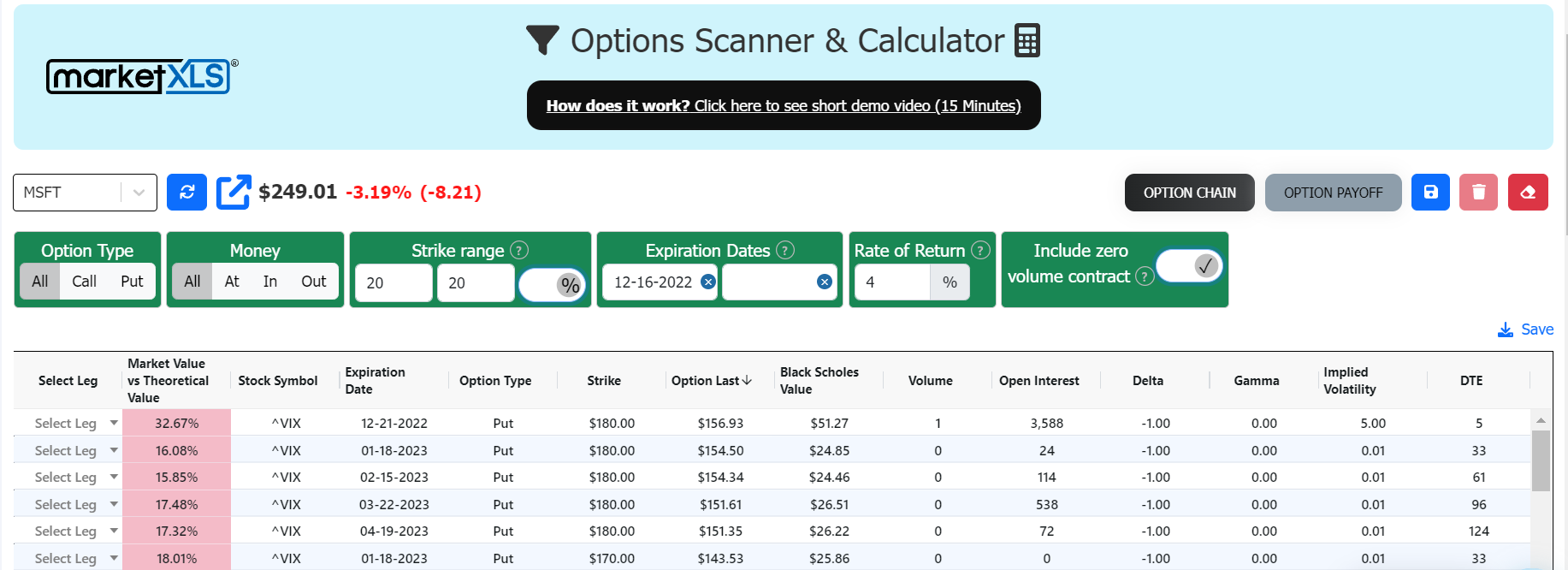
Task: Select Put option type
Action: click(x=132, y=281)
